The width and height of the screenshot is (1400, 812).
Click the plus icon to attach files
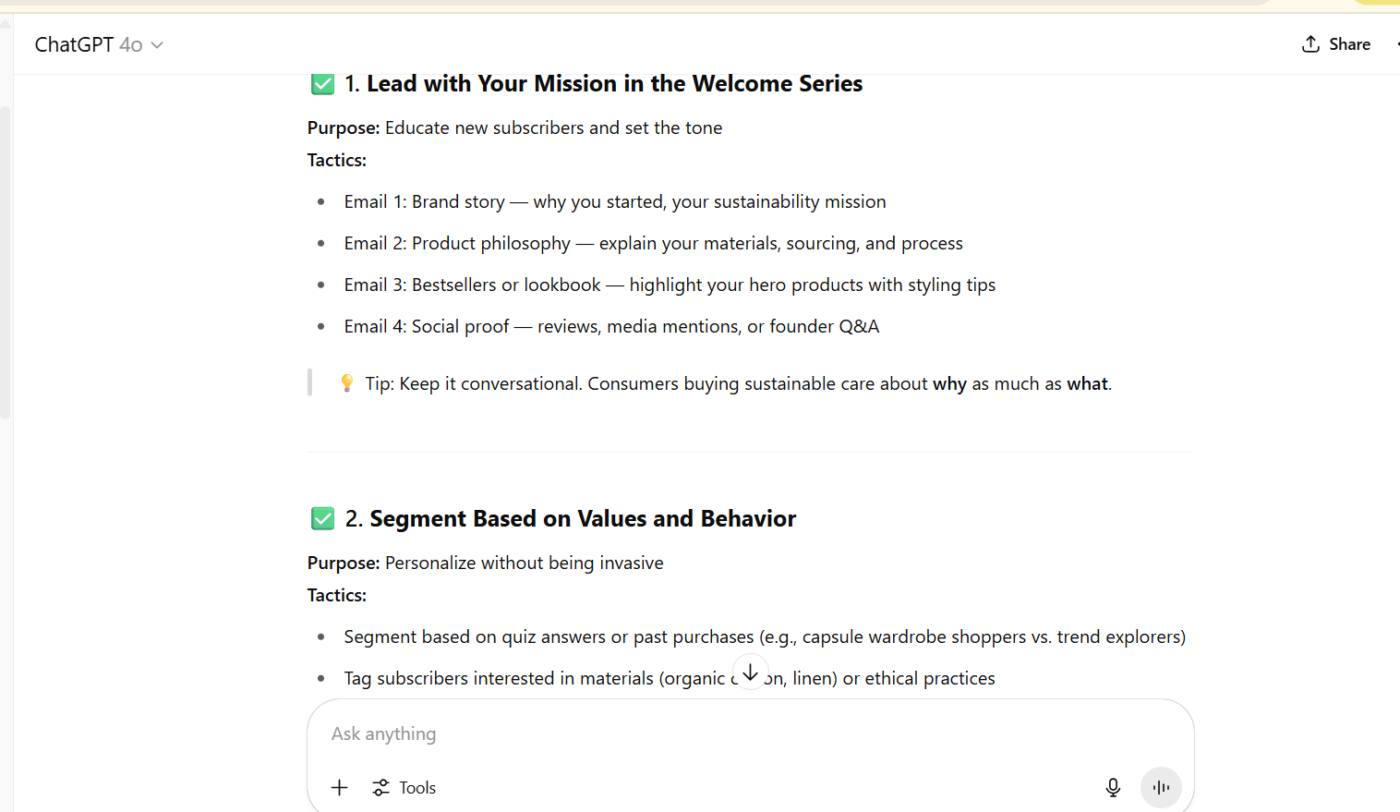coord(340,788)
